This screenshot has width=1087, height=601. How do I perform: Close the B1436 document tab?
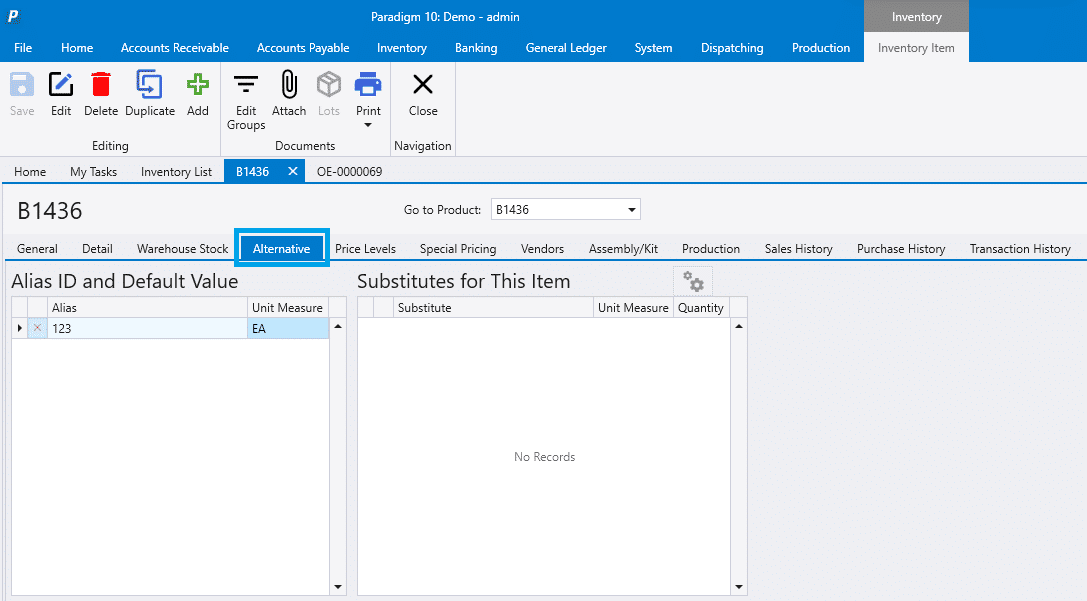[x=293, y=171]
